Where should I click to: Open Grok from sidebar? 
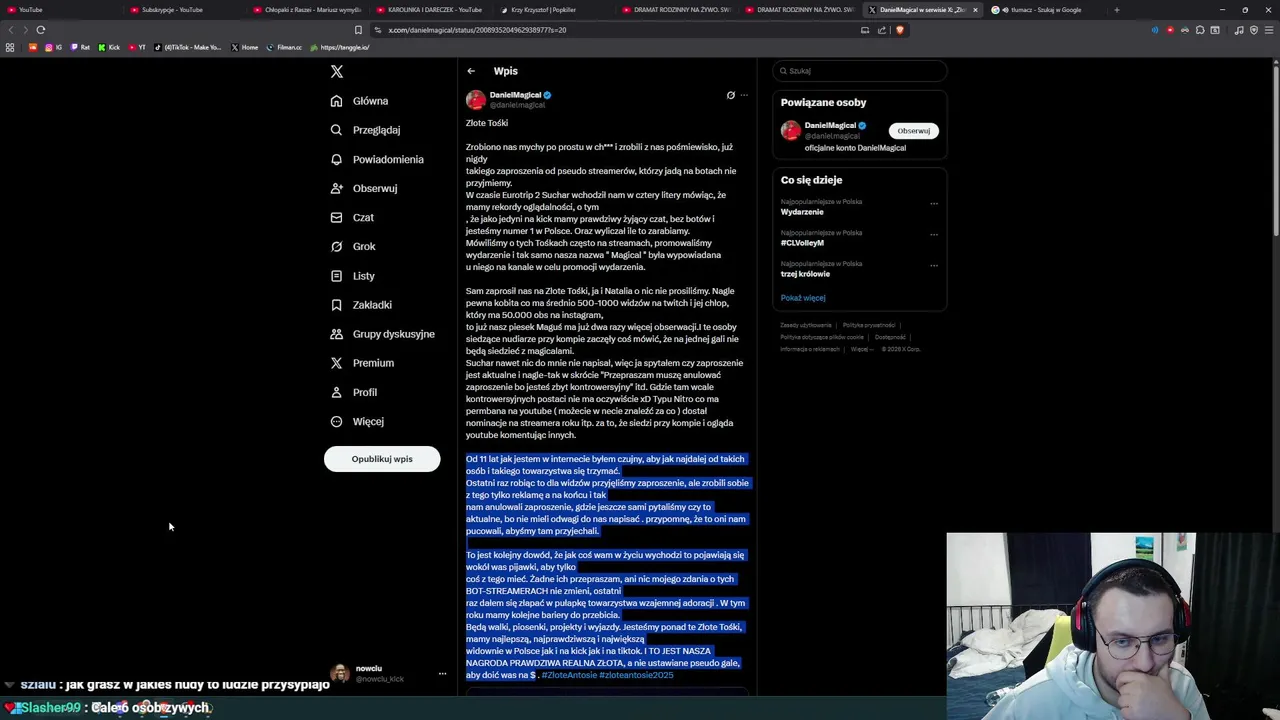(x=352, y=246)
